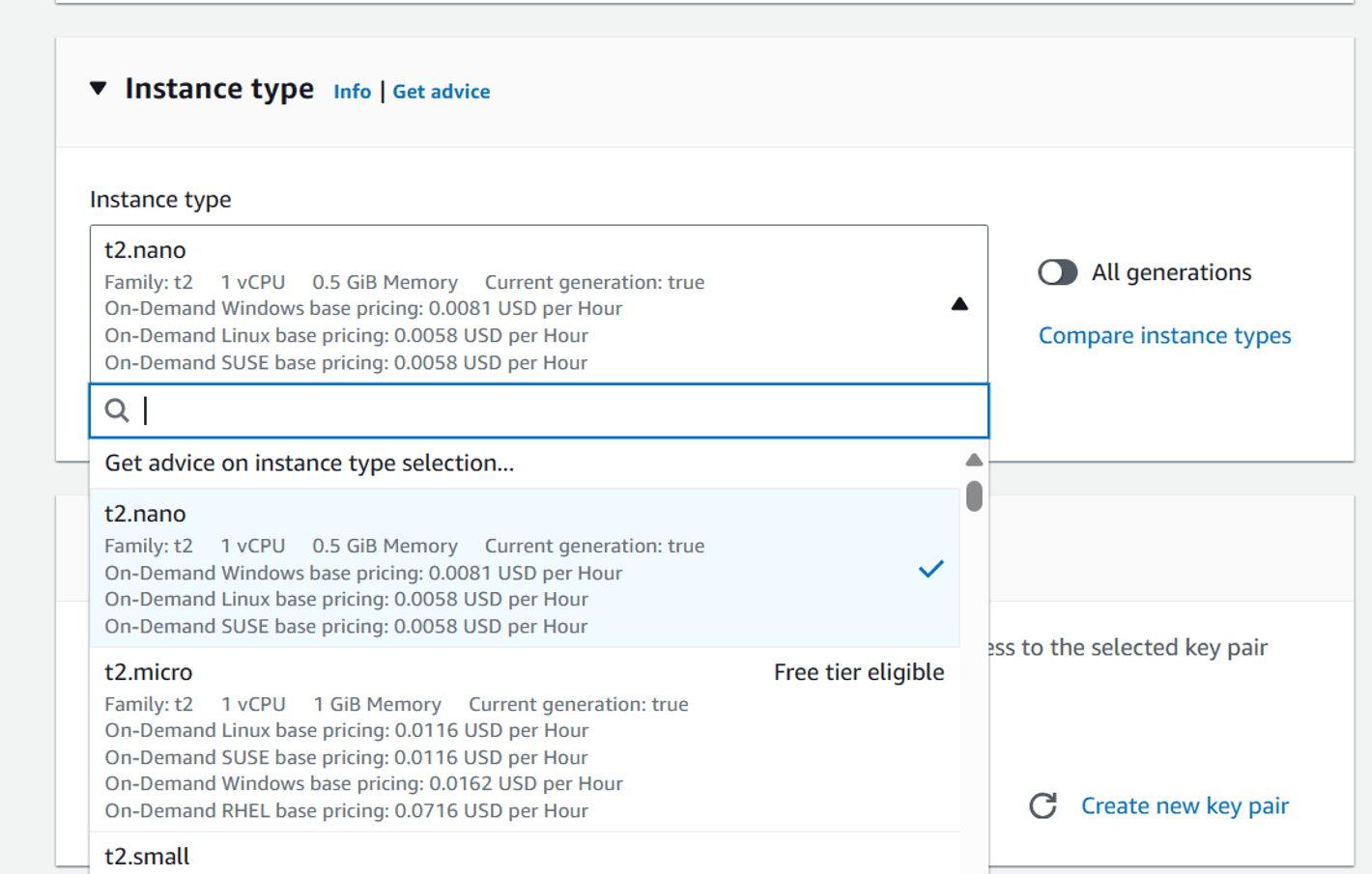Collapse the Instance type section

[98, 88]
